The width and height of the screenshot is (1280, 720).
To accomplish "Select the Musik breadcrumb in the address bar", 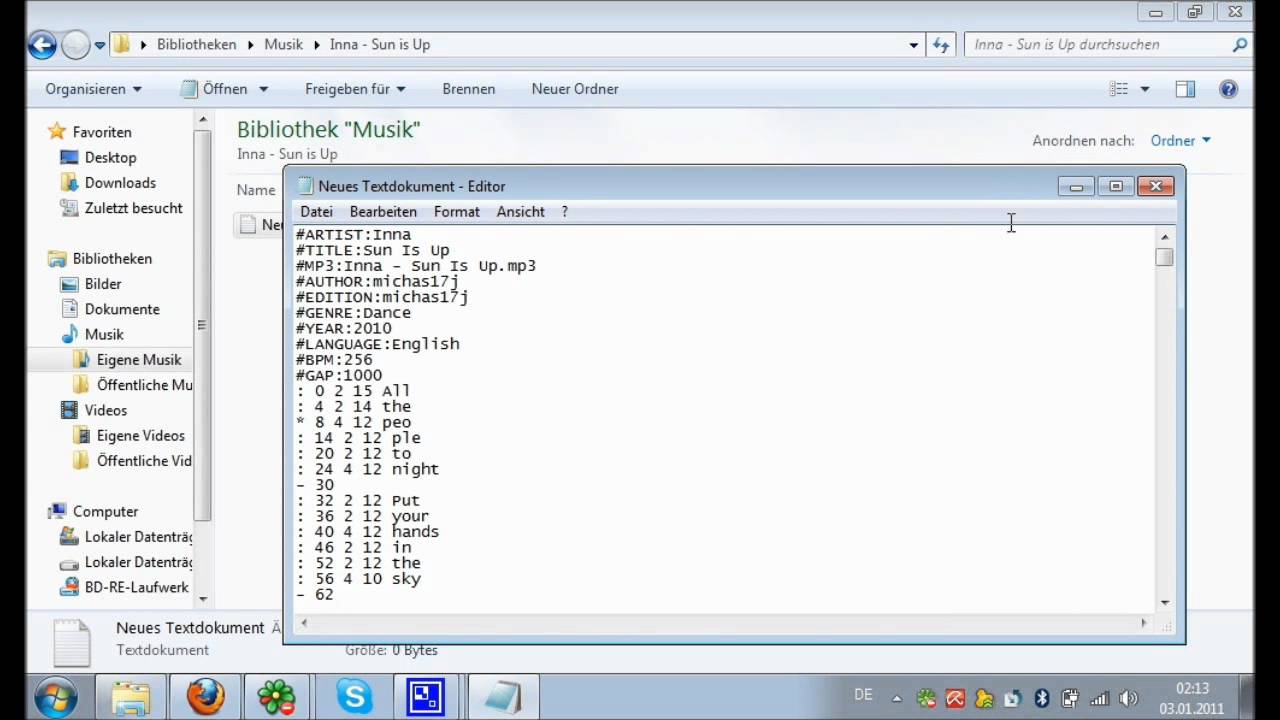I will (283, 44).
